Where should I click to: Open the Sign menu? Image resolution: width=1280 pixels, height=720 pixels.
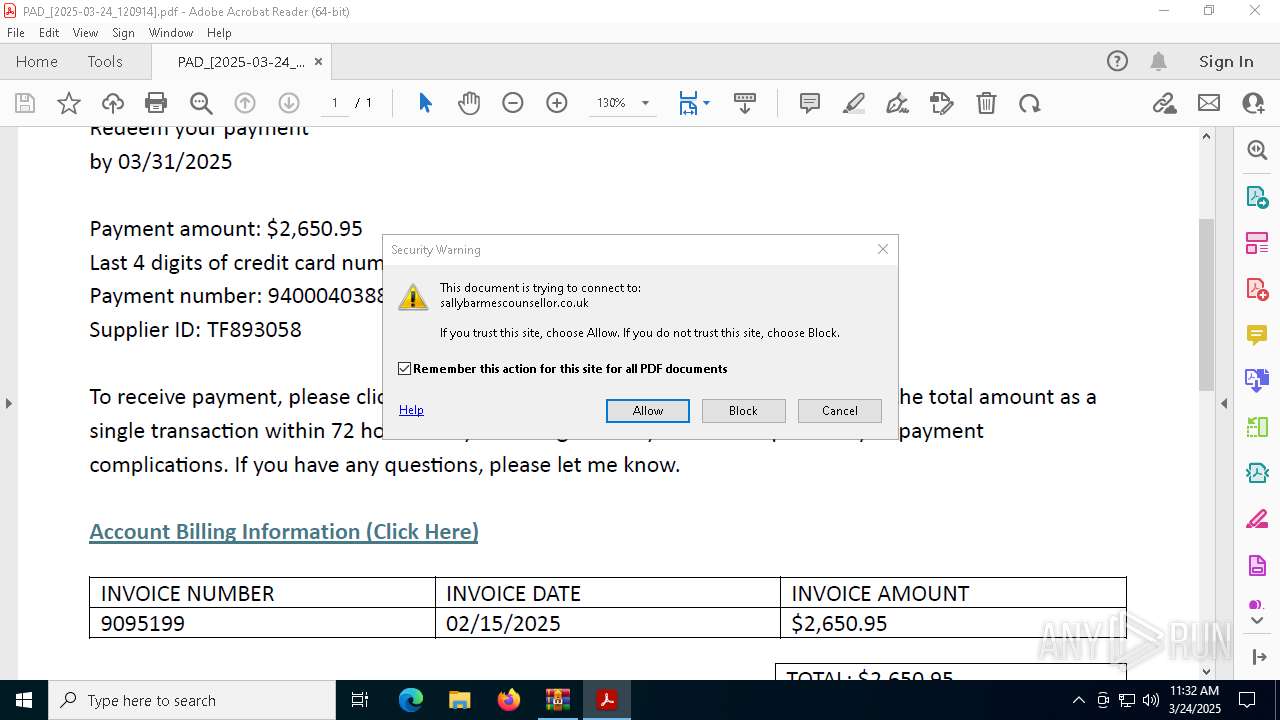click(x=123, y=33)
